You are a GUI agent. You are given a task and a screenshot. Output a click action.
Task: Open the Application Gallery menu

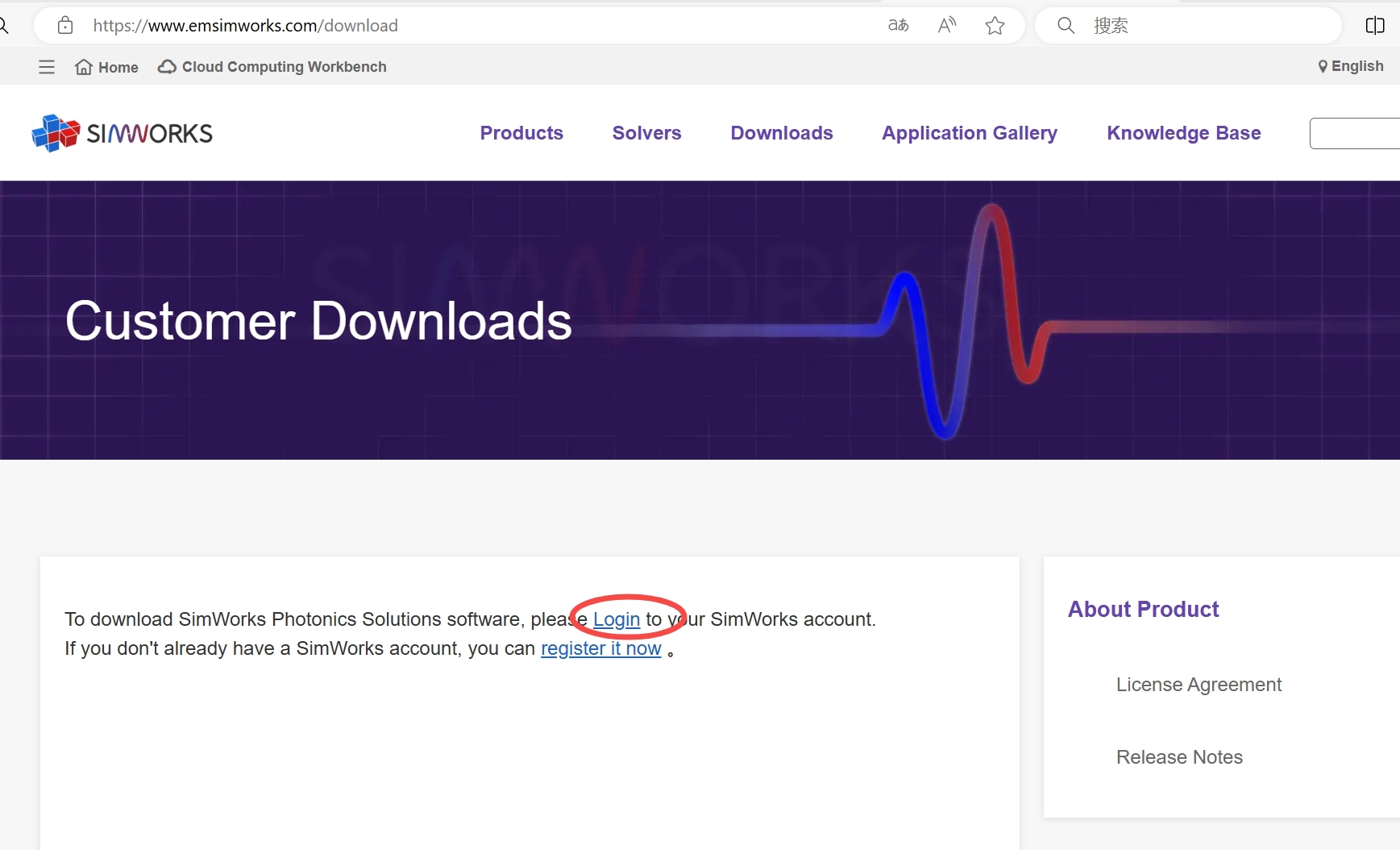[x=970, y=133]
